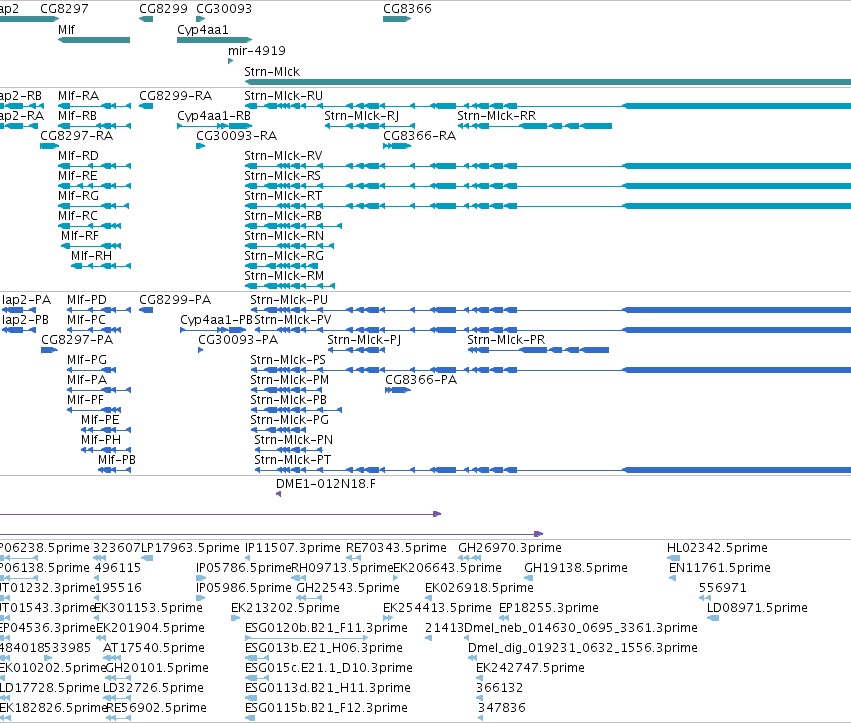Select the GH26970.3prime EST label

510,548
